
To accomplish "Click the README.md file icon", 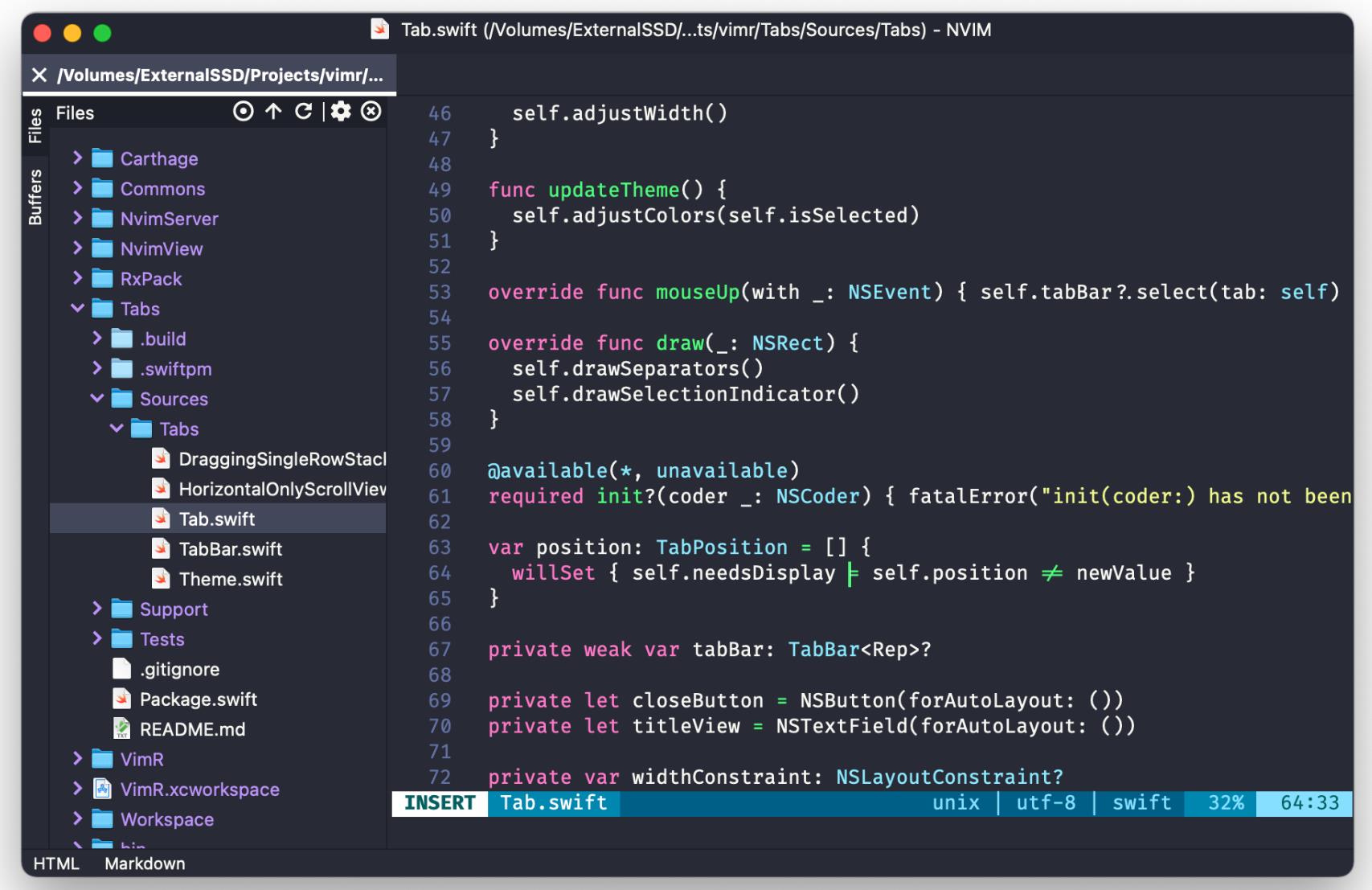I will click(x=121, y=729).
